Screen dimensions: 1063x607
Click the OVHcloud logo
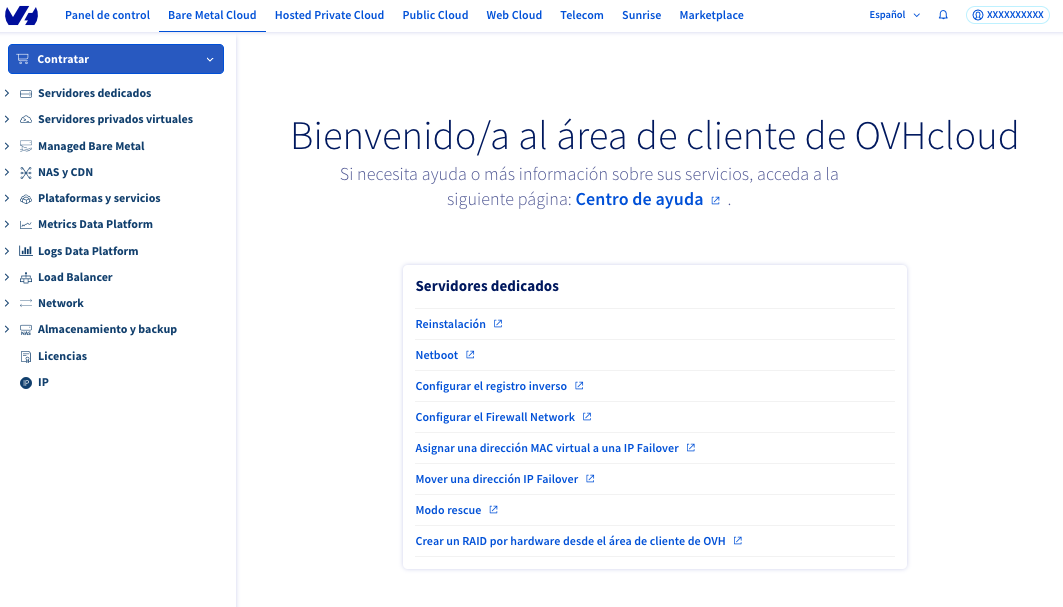click(x=23, y=15)
